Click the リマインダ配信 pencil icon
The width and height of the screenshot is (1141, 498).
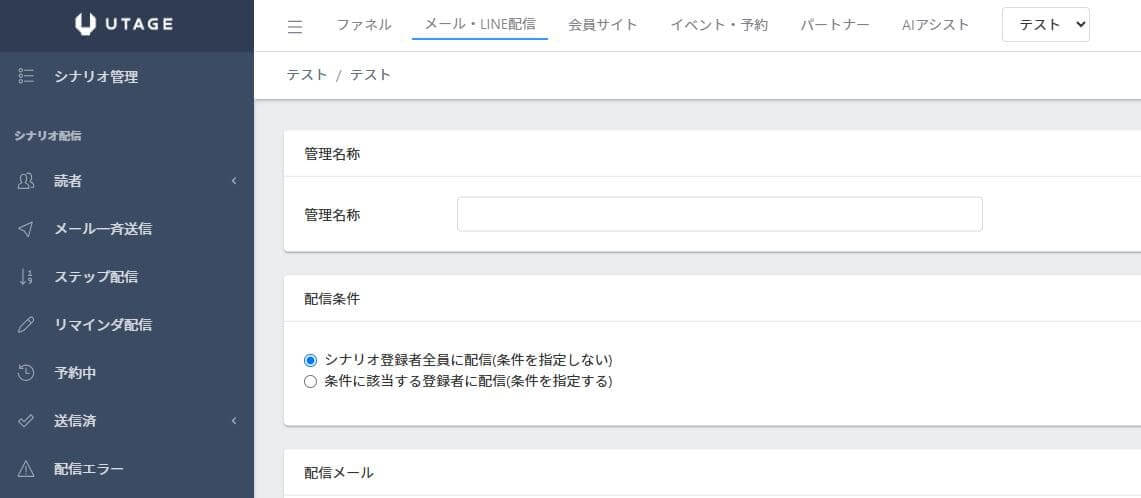(25, 325)
